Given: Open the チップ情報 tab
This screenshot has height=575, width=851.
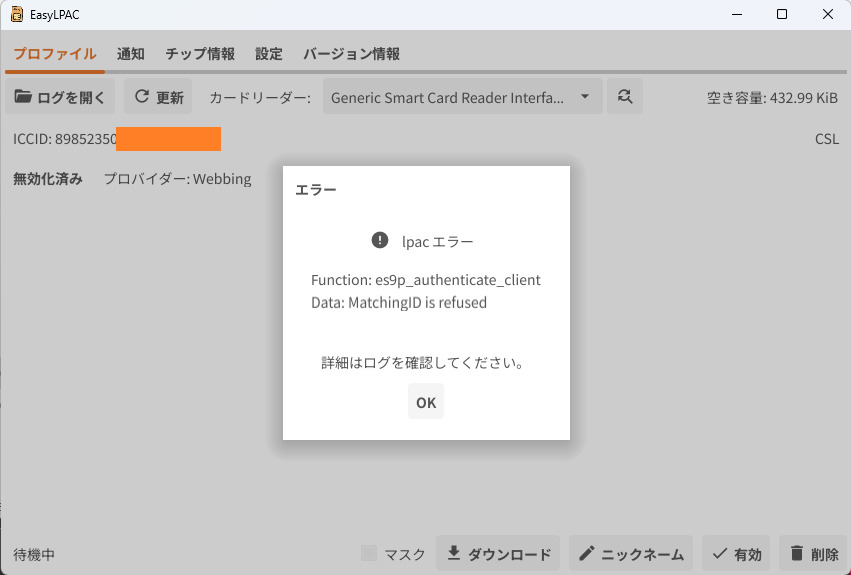Looking at the screenshot, I should pos(200,54).
